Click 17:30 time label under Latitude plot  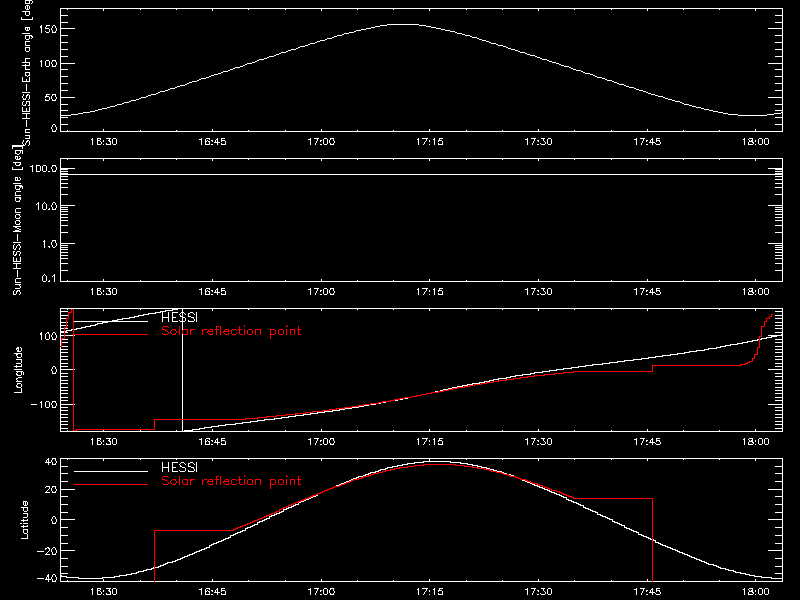coord(538,592)
